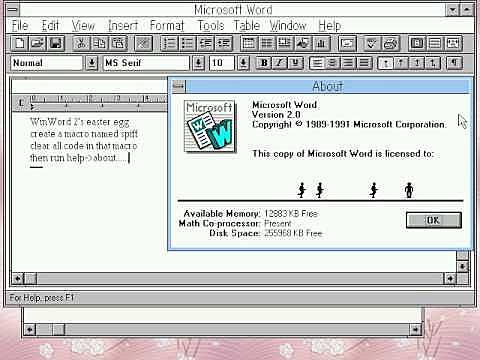
Task: Insert a frame with Frame icon
Action: [x=284, y=43]
